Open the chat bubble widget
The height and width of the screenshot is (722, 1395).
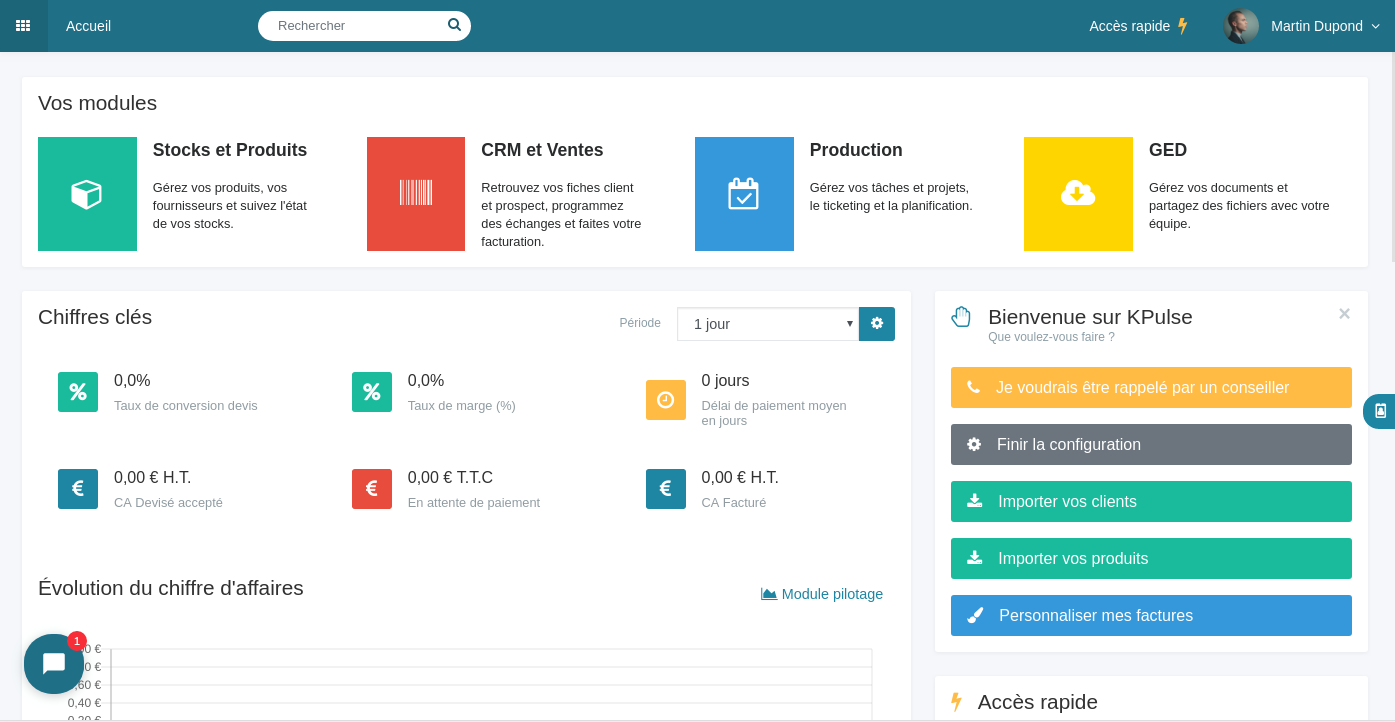[54, 664]
